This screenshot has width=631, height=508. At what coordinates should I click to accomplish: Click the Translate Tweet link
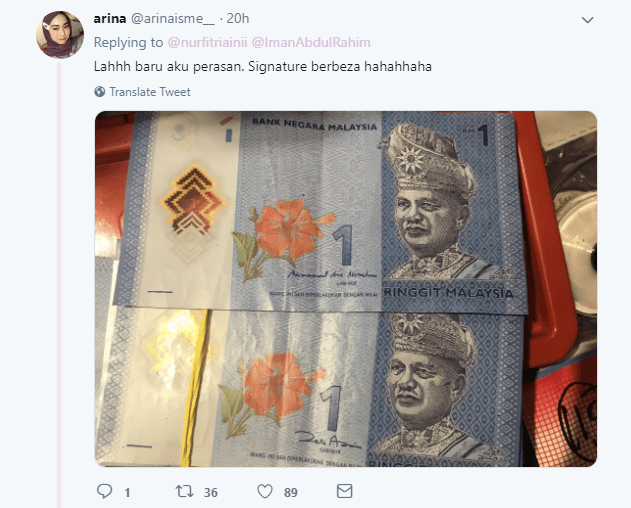[x=150, y=92]
